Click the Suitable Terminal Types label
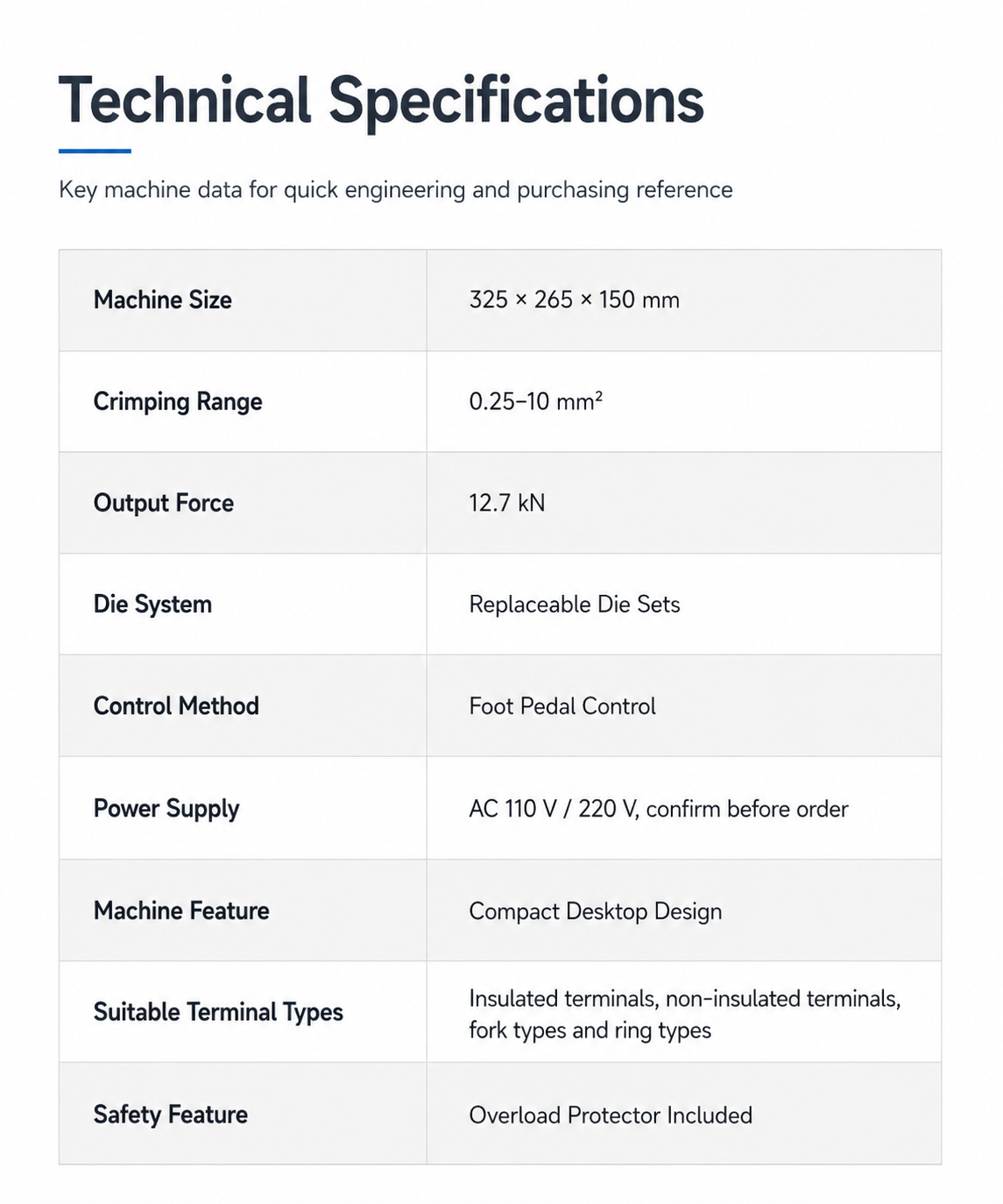Screen dimensions: 1003x1204 pos(218,1012)
